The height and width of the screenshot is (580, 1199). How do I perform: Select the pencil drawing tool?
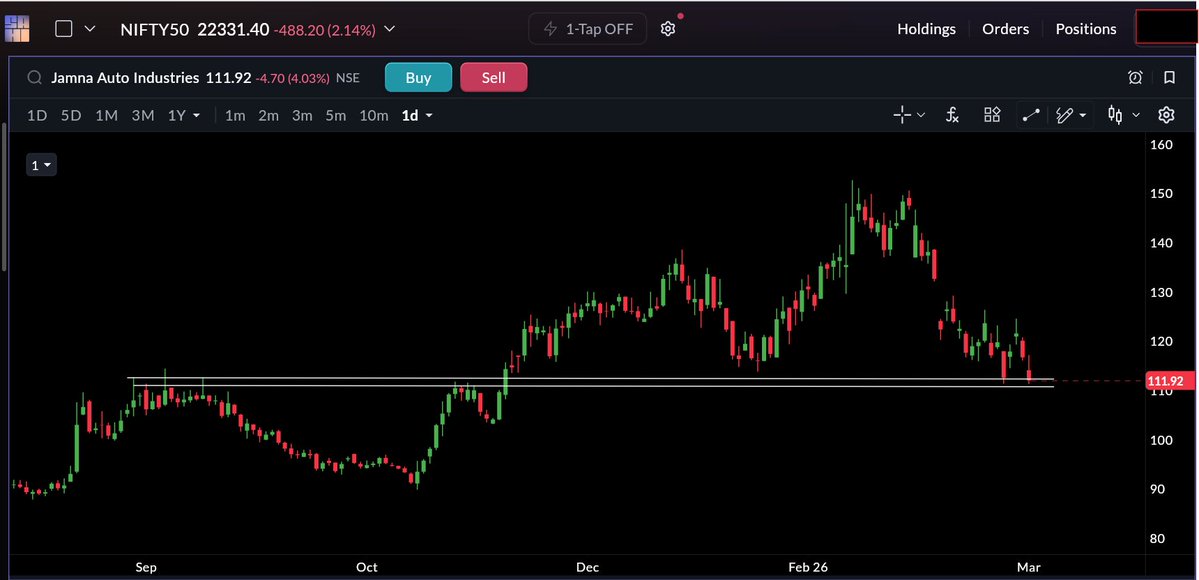1064,116
